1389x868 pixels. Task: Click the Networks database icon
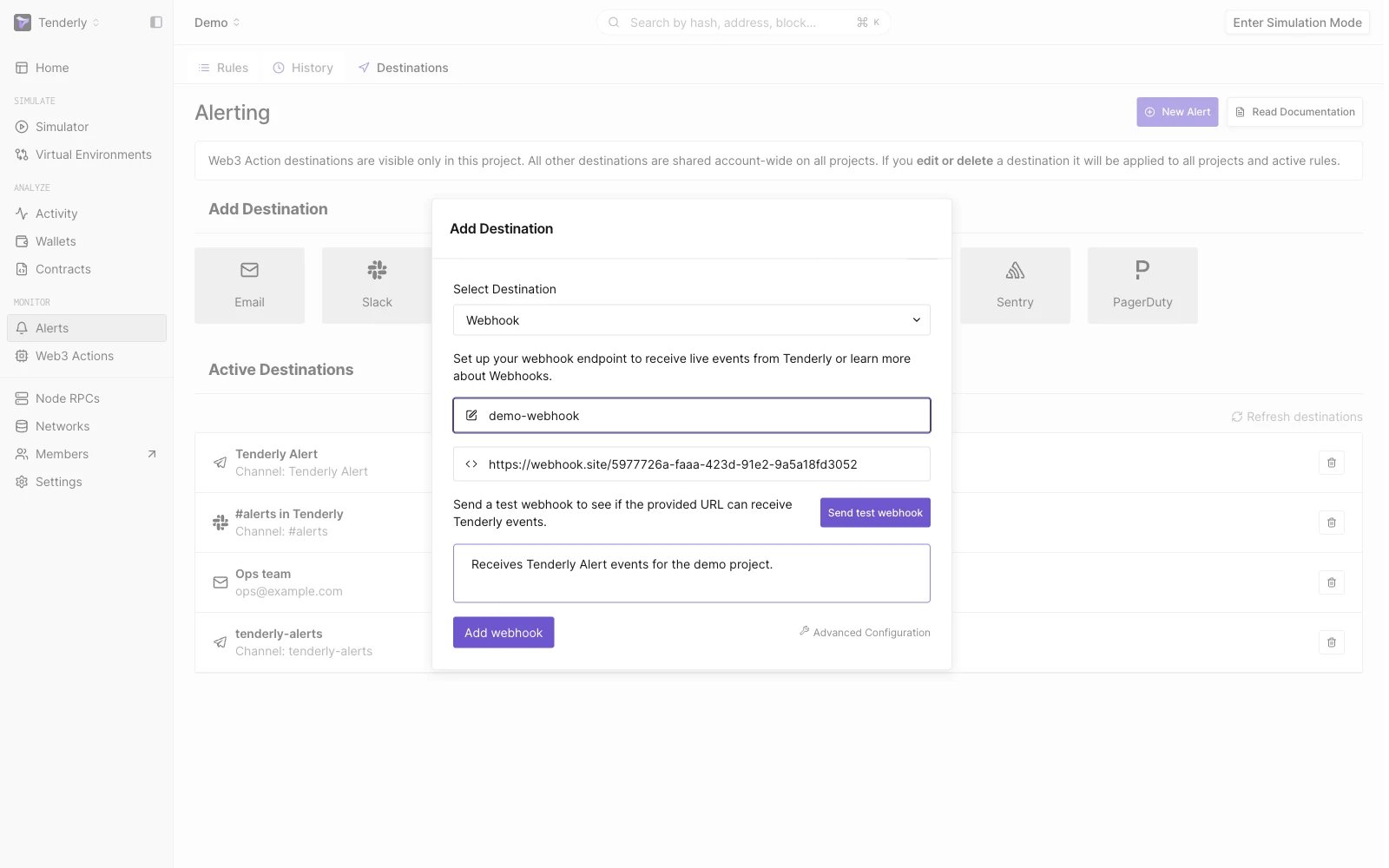pos(22,426)
